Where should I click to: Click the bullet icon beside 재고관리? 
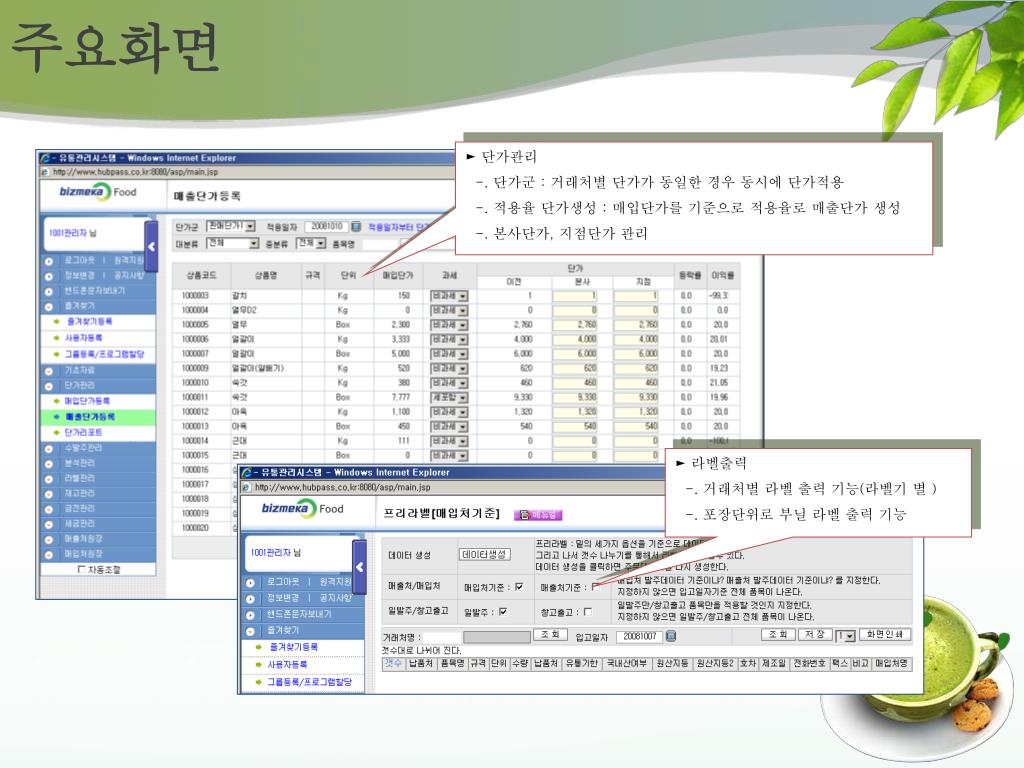(x=49, y=494)
